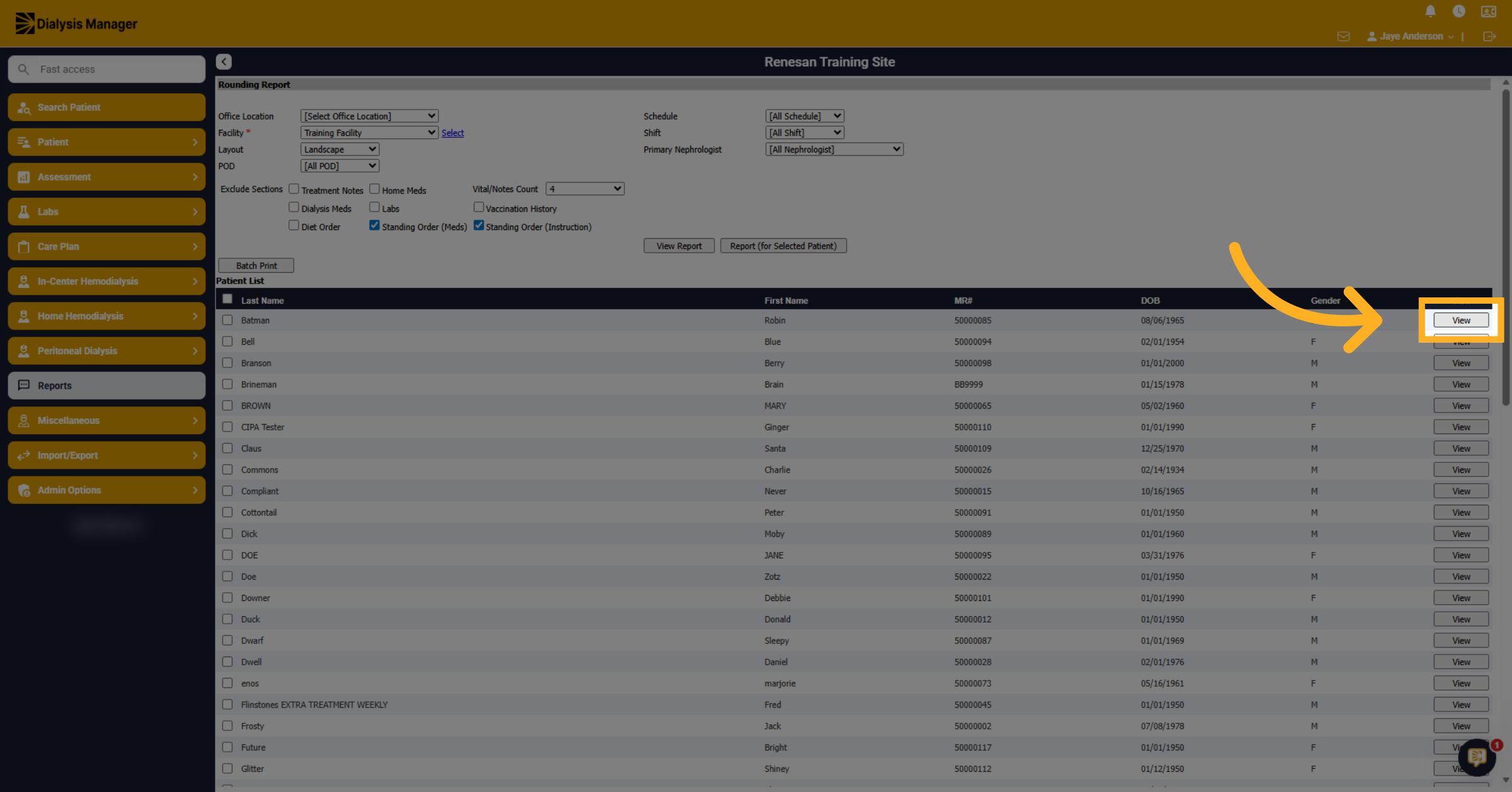Enable the Treatment Notes exclude checkbox
The height and width of the screenshot is (792, 1512).
pos(294,189)
